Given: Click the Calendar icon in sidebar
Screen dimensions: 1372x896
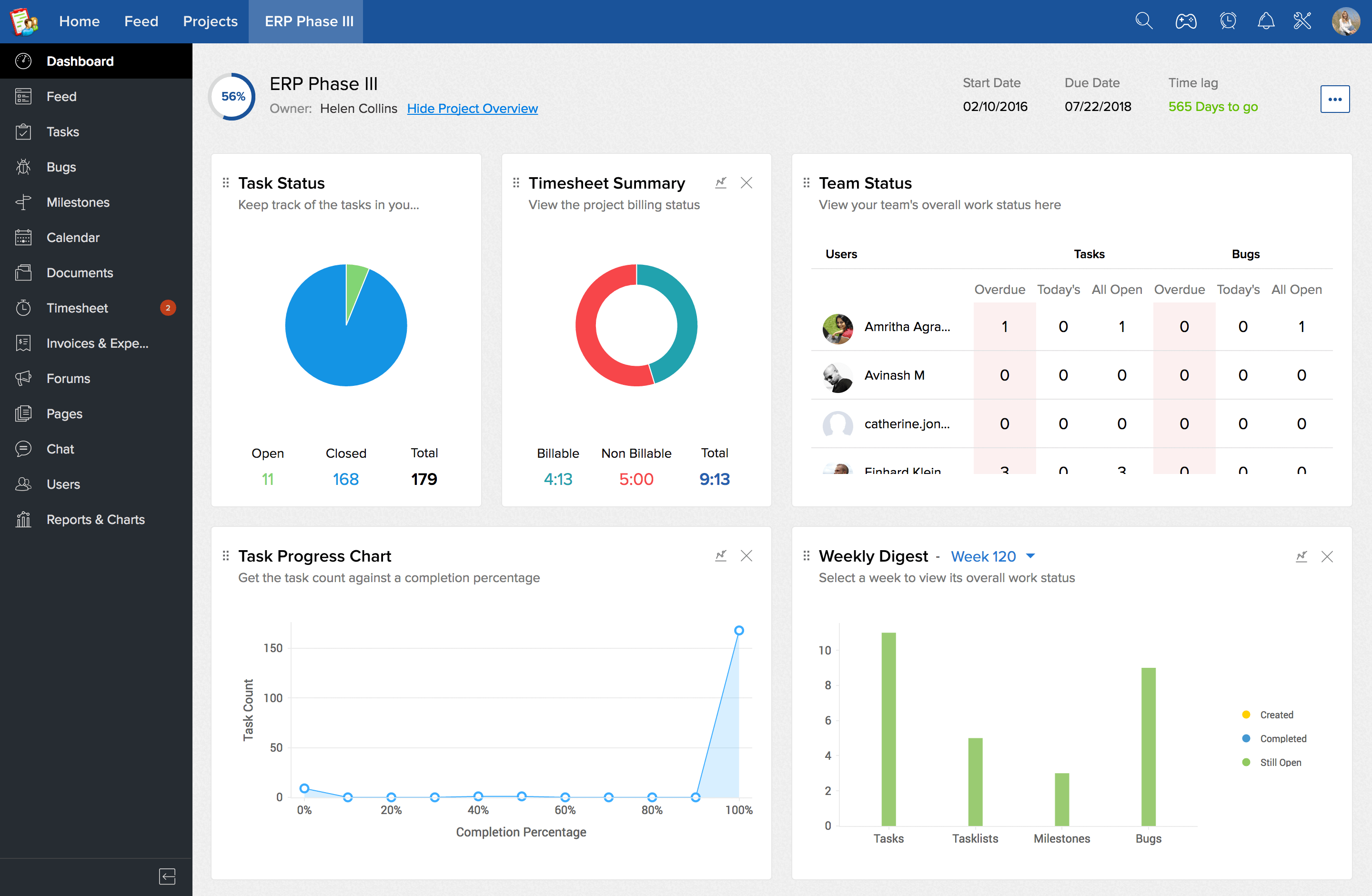Looking at the screenshot, I should point(25,237).
